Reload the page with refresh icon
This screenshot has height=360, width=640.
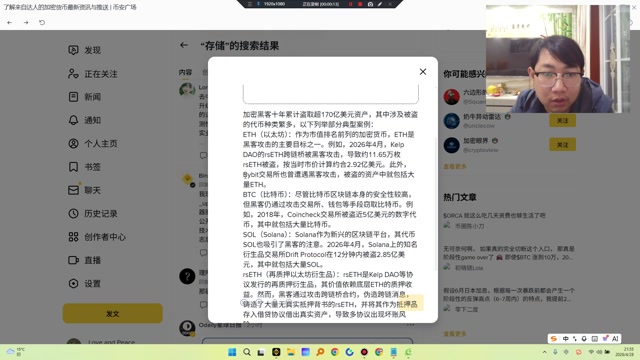pos(42,22)
